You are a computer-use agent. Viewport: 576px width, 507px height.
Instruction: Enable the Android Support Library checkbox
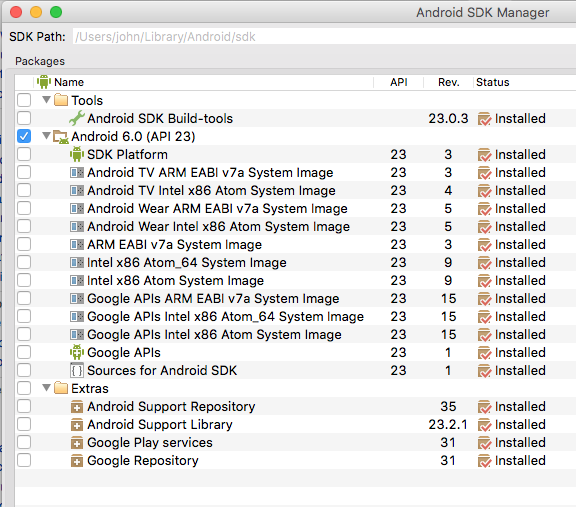(x=24, y=424)
